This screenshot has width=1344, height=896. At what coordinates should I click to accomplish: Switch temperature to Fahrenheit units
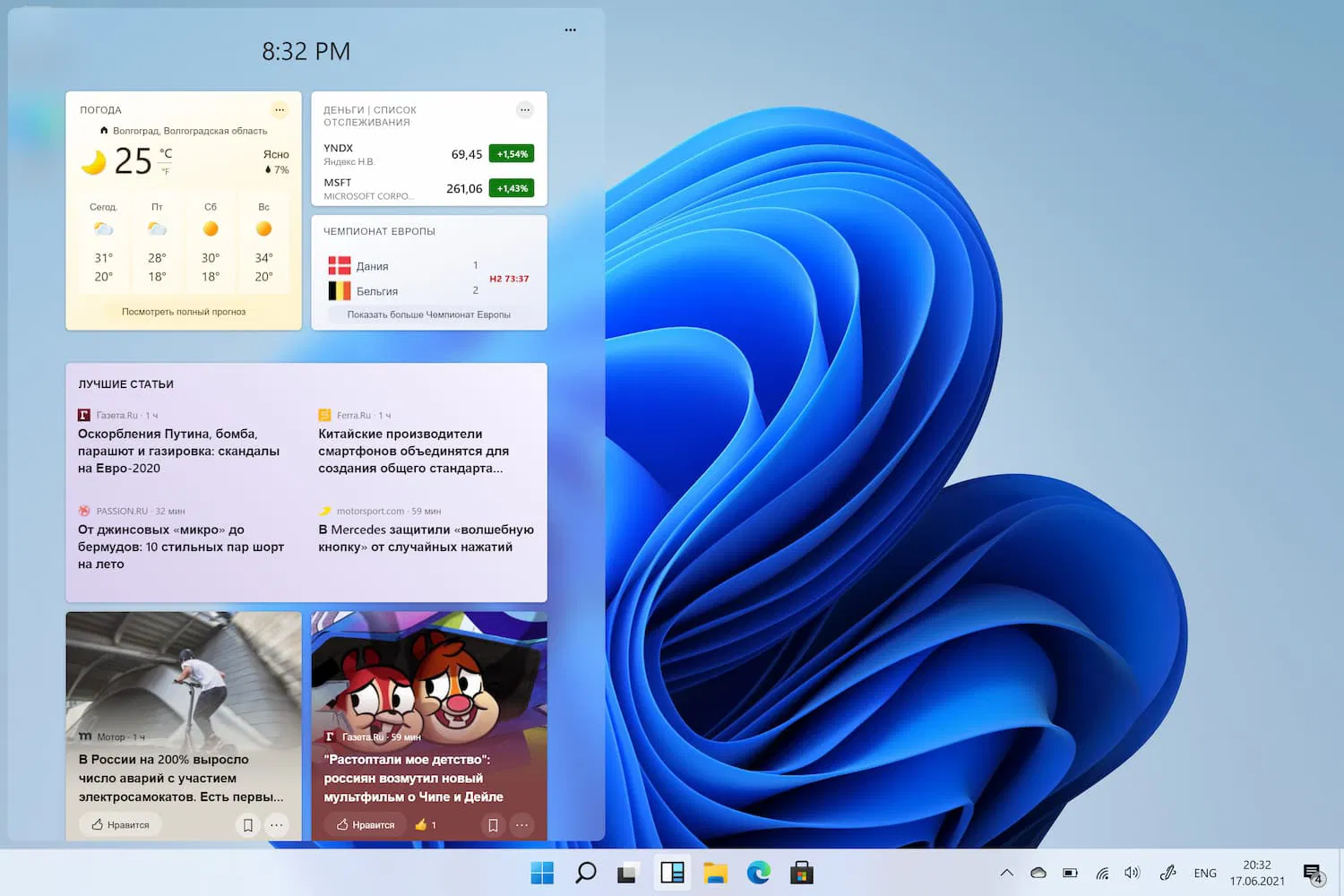tap(166, 172)
